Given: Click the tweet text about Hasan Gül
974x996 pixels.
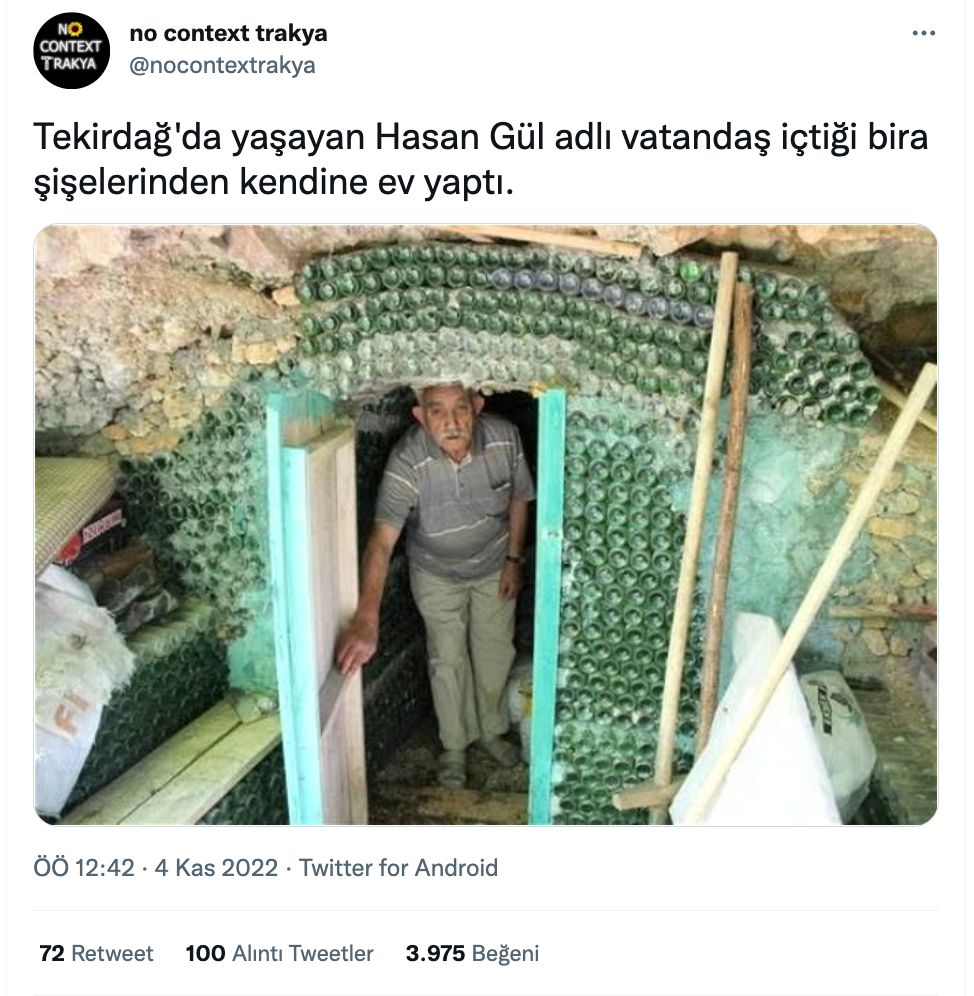Looking at the screenshot, I should pos(481,159).
